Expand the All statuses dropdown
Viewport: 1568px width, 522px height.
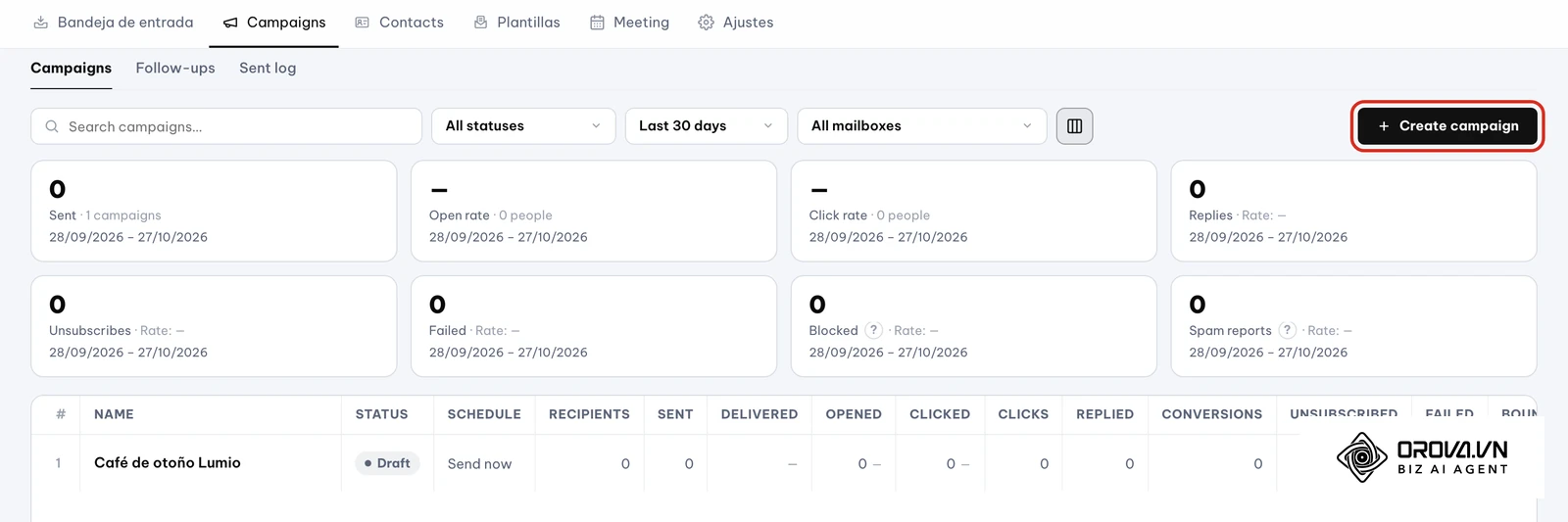pyautogui.click(x=523, y=125)
